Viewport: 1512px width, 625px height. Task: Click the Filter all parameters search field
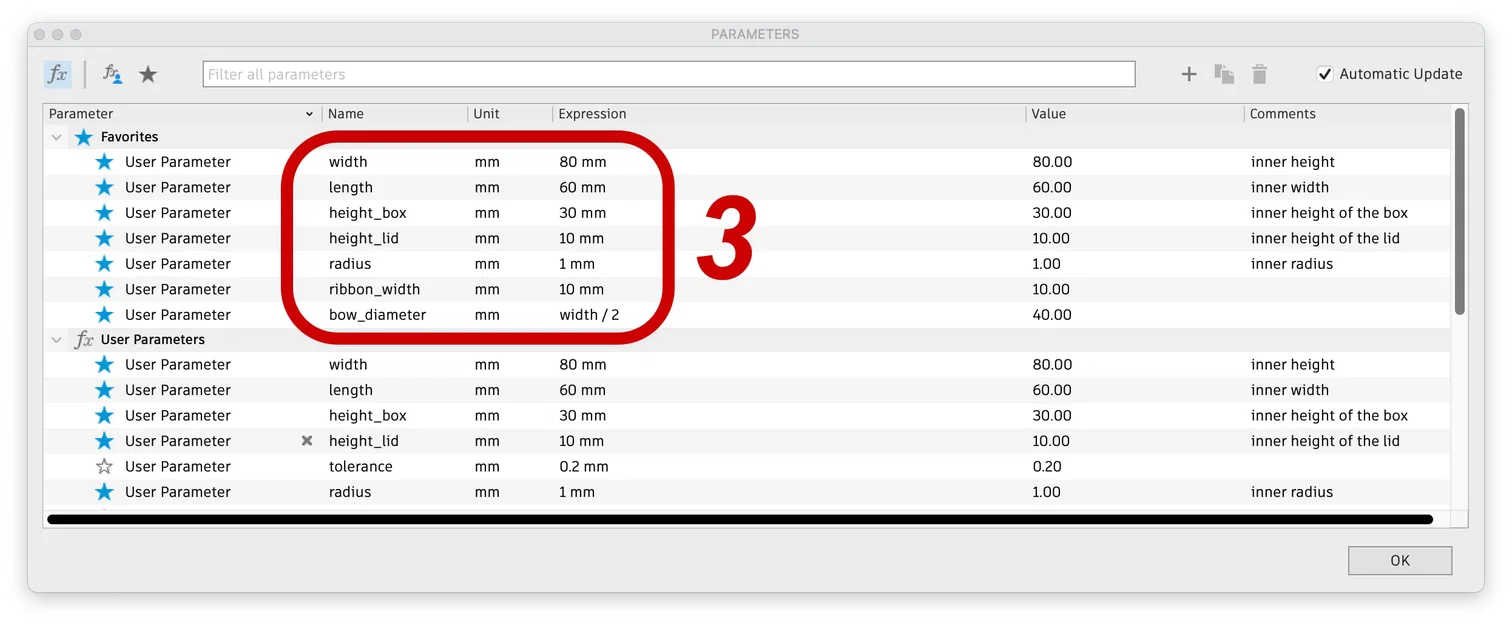pos(669,74)
